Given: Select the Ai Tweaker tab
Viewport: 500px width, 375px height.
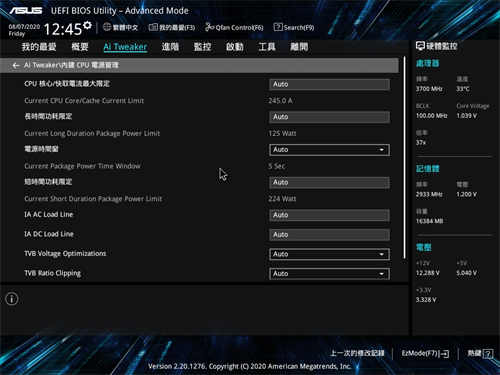Looking at the screenshot, I should 125,47.
